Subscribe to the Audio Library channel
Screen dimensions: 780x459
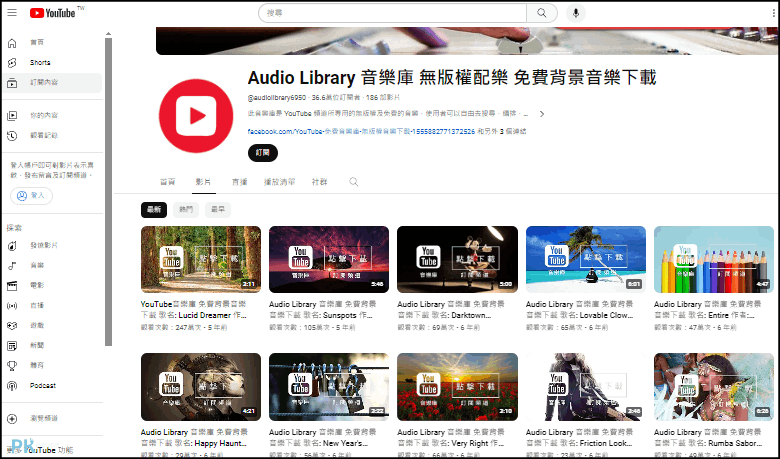point(263,153)
